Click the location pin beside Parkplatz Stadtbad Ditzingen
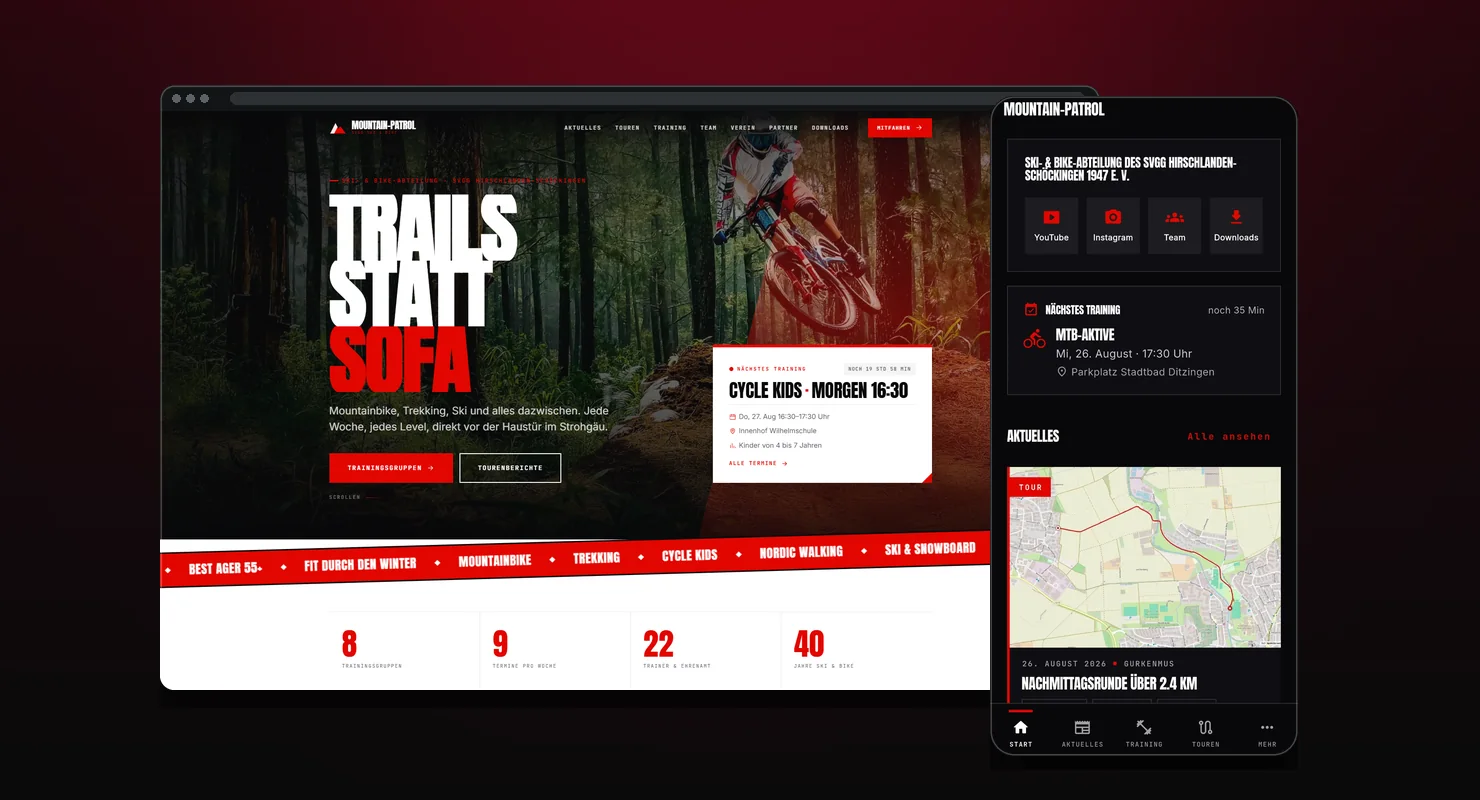This screenshot has height=800, width=1480. [x=1062, y=372]
